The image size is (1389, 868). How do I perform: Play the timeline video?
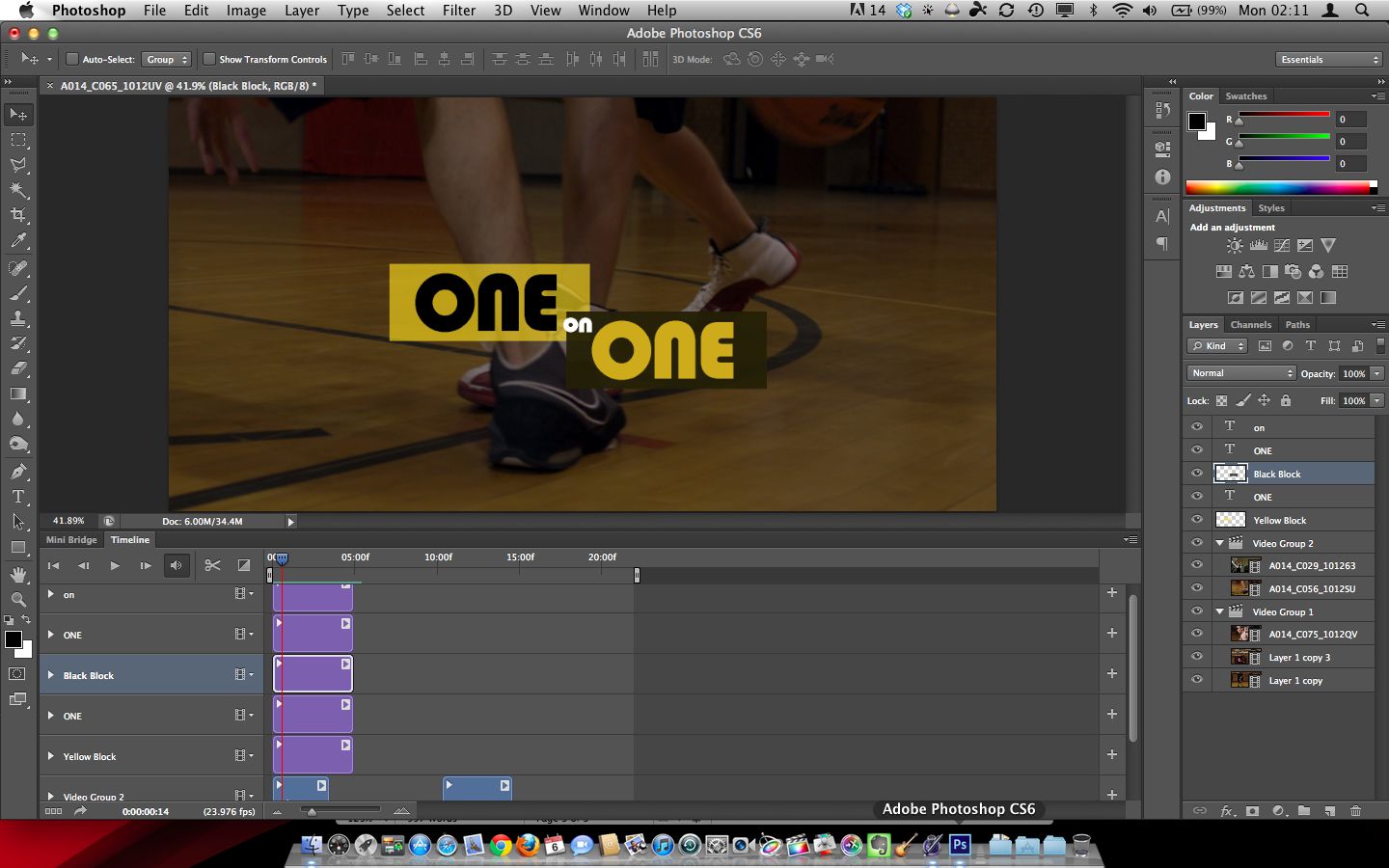click(115, 565)
